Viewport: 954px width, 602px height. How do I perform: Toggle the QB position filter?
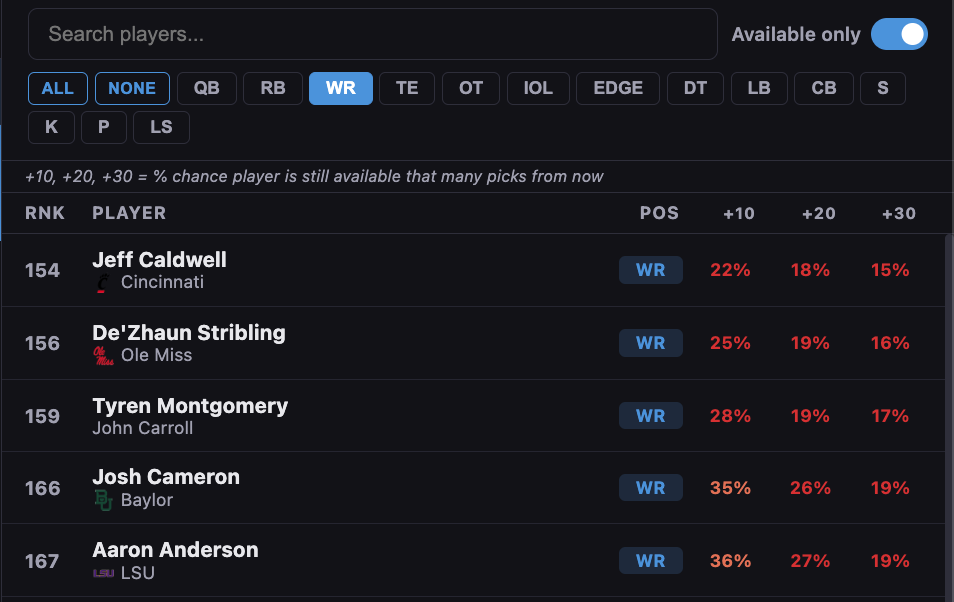coord(206,88)
